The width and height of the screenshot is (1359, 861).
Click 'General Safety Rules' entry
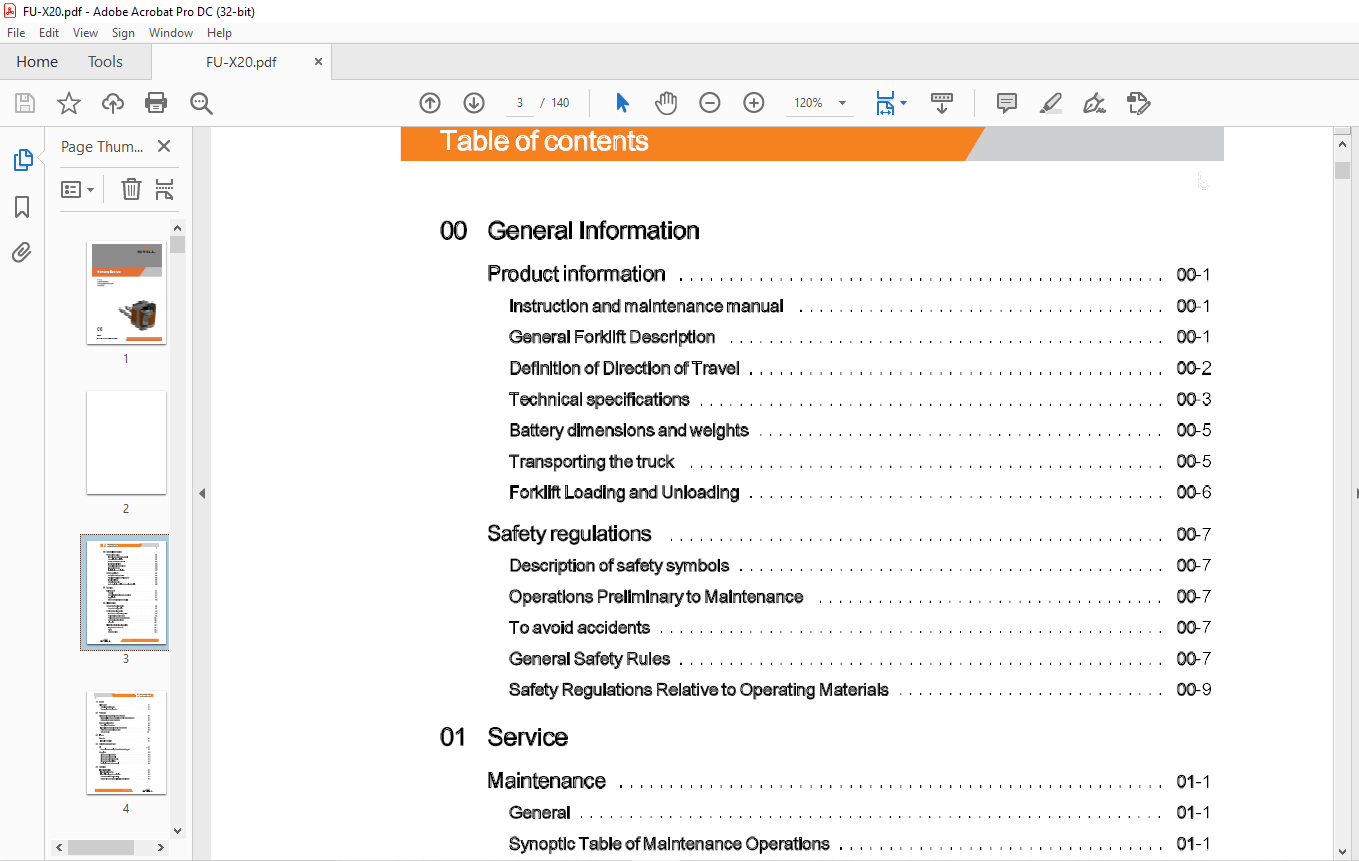589,659
